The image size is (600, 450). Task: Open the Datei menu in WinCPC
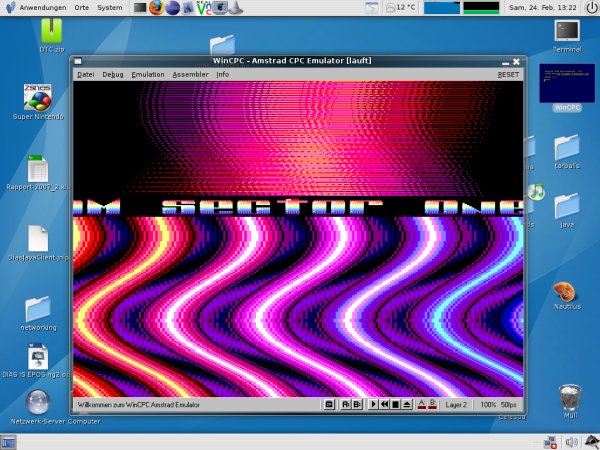86,75
